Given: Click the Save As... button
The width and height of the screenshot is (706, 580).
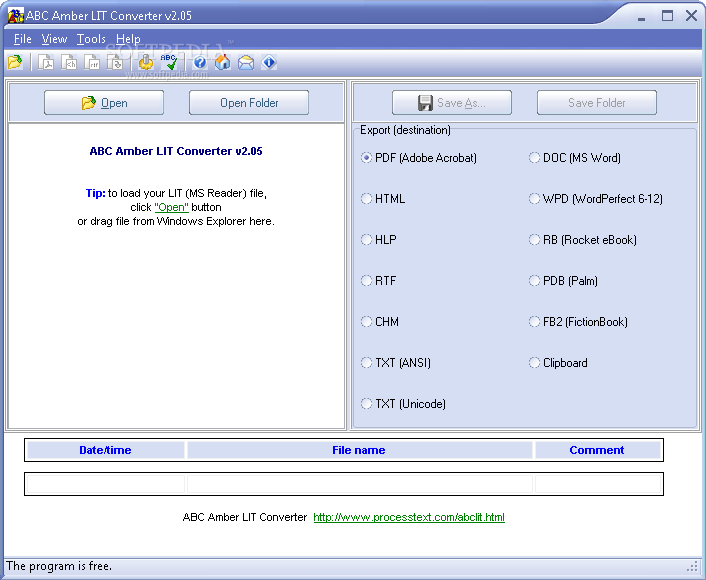Looking at the screenshot, I should pos(452,103).
